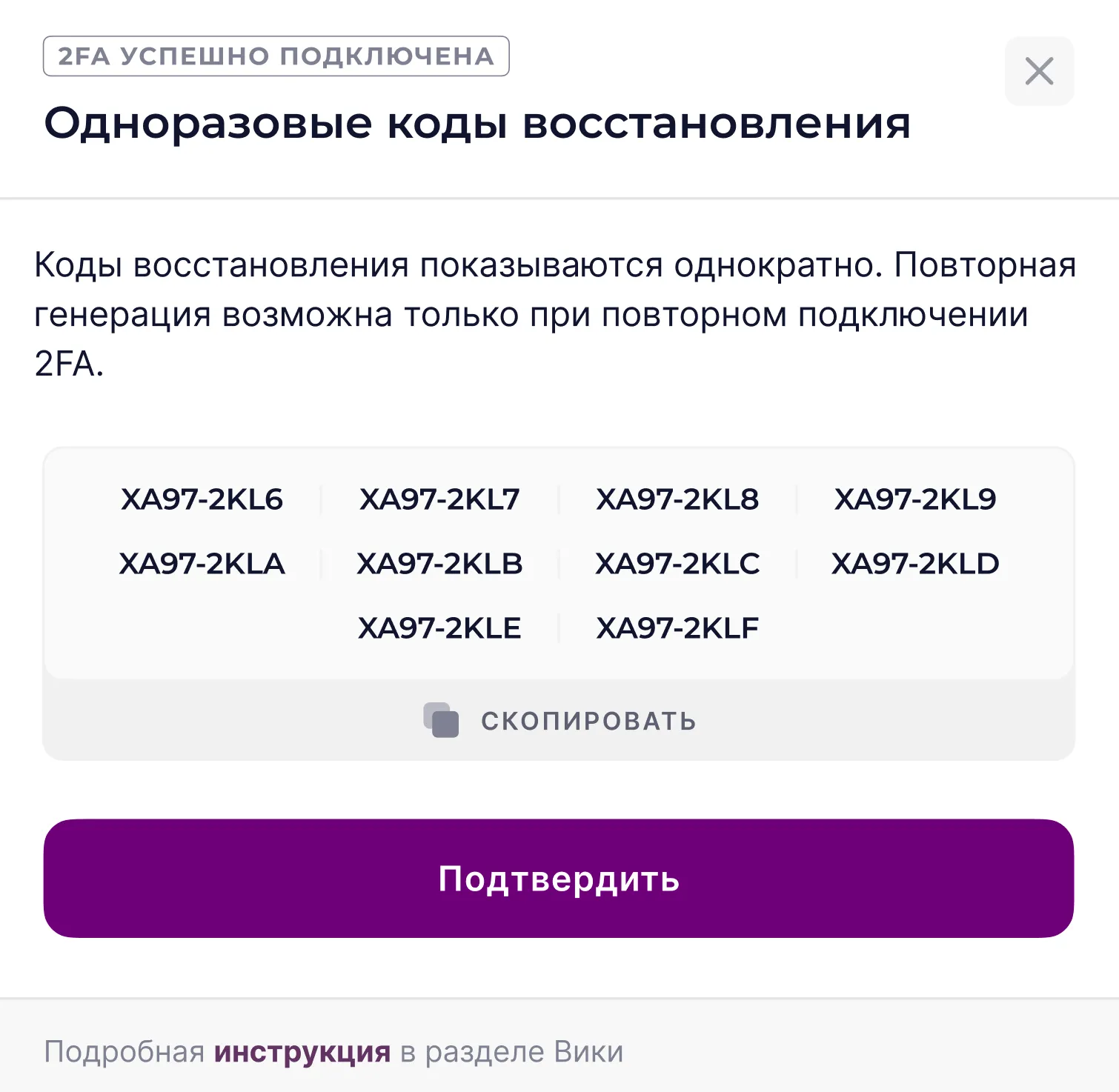Select recovery code XA97-2KLE
The height and width of the screenshot is (1092, 1119).
coord(440,627)
